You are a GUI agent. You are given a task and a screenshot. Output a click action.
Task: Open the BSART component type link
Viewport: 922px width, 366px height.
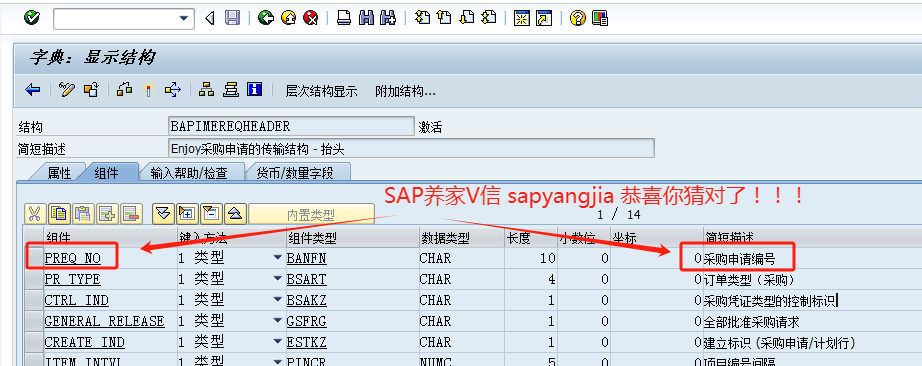306,280
